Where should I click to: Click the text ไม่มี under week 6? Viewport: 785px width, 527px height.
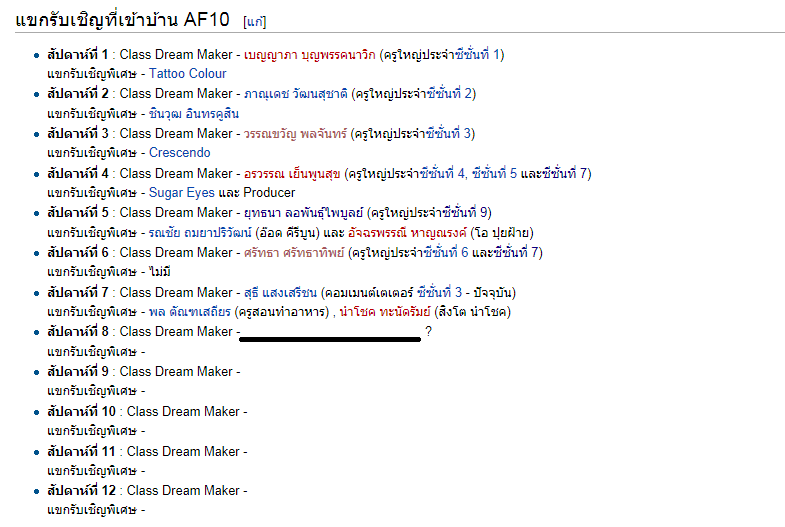pyautogui.click(x=160, y=272)
